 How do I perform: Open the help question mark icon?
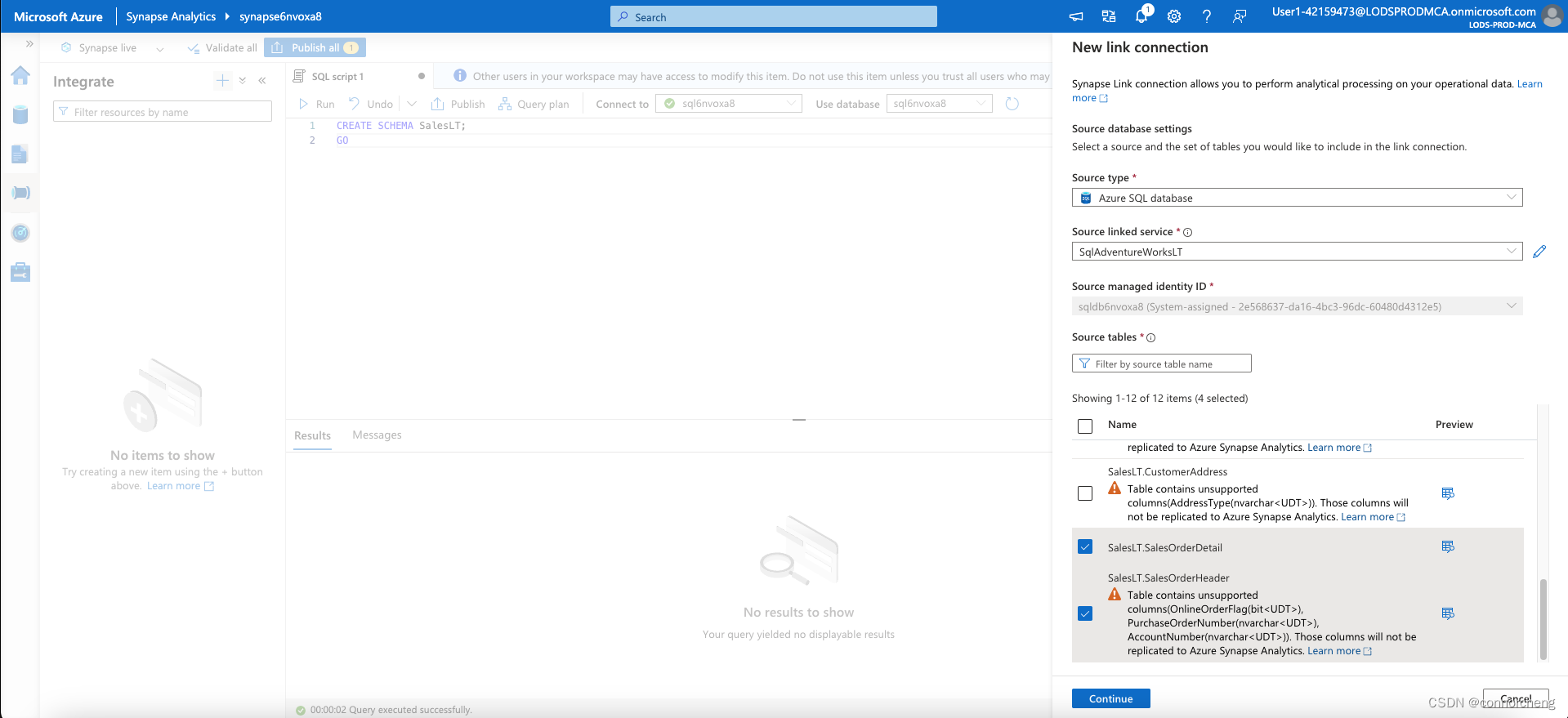point(1207,16)
